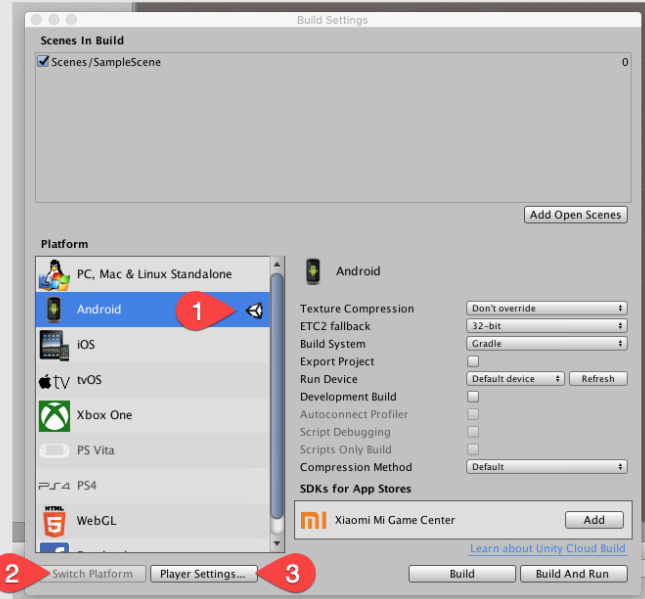The height and width of the screenshot is (599, 645).
Task: Click the platform list scroll down arrow
Action: (x=277, y=543)
